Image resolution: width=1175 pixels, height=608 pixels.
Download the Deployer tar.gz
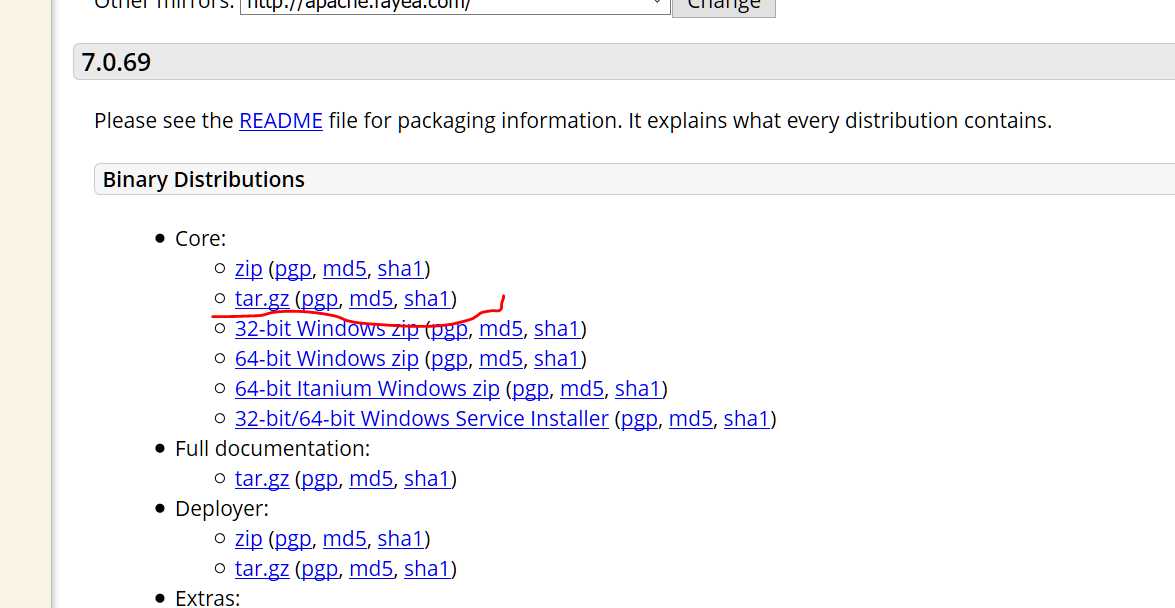tap(262, 568)
